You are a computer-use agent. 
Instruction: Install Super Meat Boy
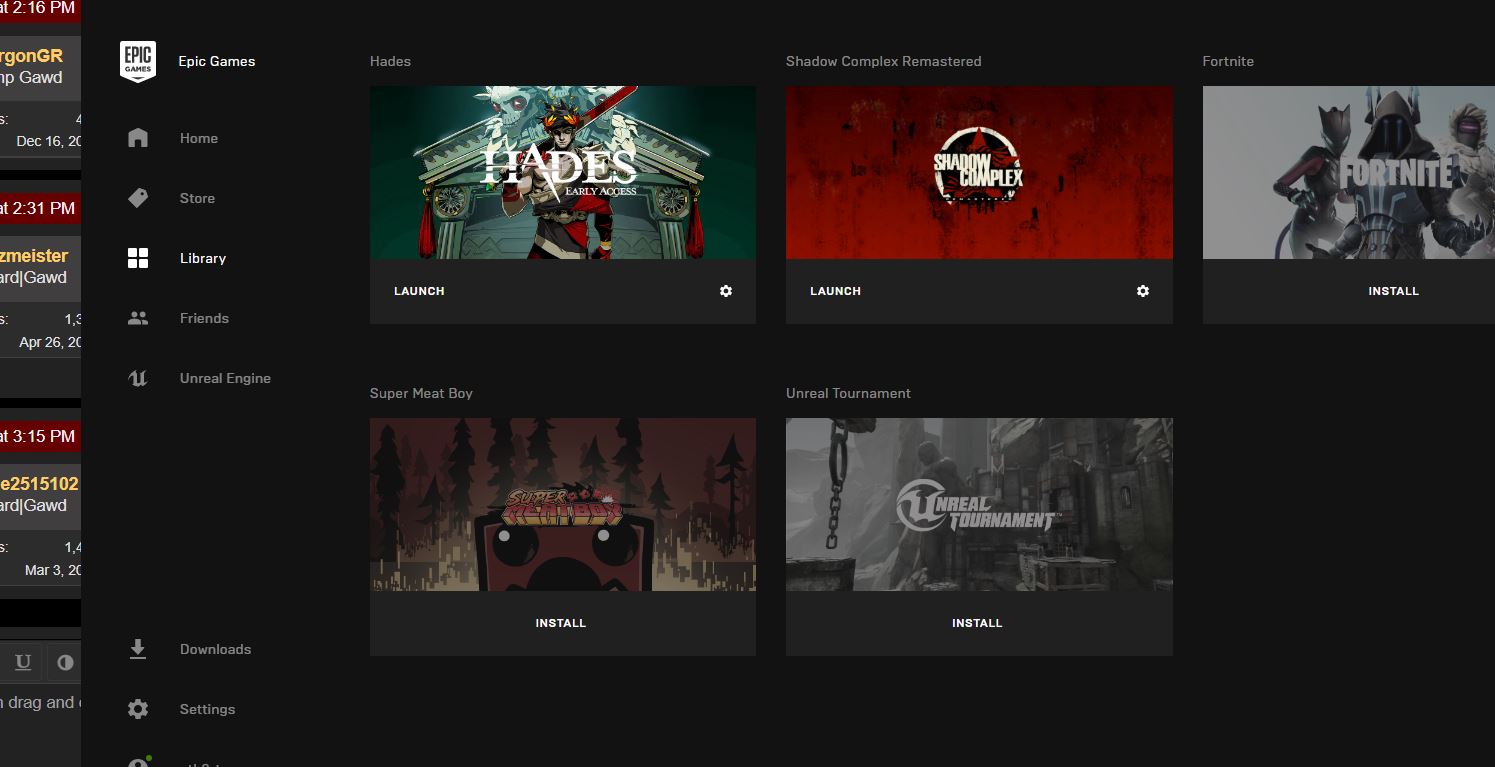point(560,623)
